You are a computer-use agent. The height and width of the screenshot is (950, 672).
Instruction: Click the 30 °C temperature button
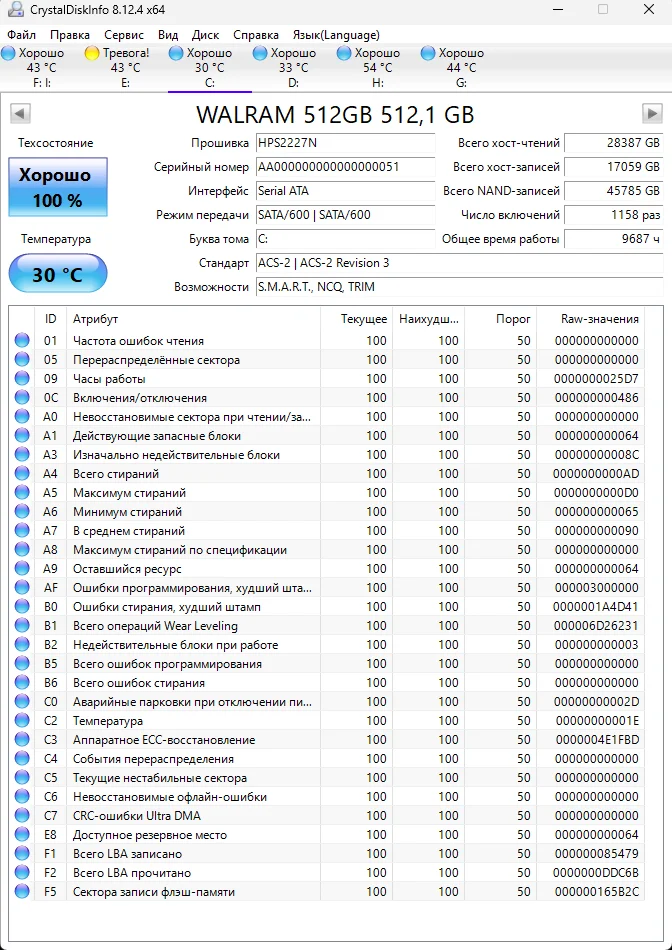[58, 274]
